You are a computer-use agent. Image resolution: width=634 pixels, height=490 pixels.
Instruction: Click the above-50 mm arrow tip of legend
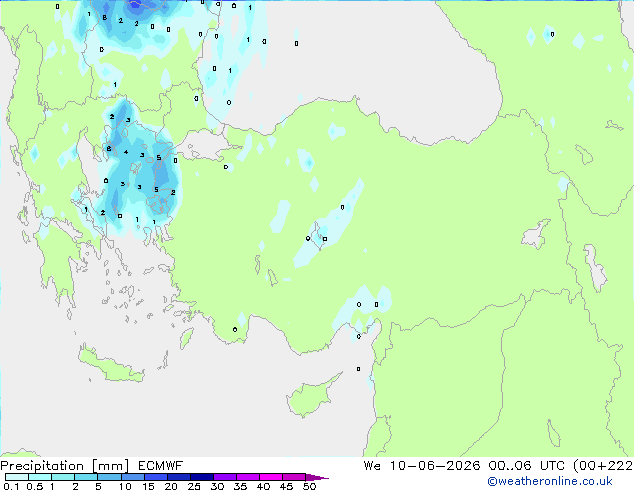coord(317,477)
